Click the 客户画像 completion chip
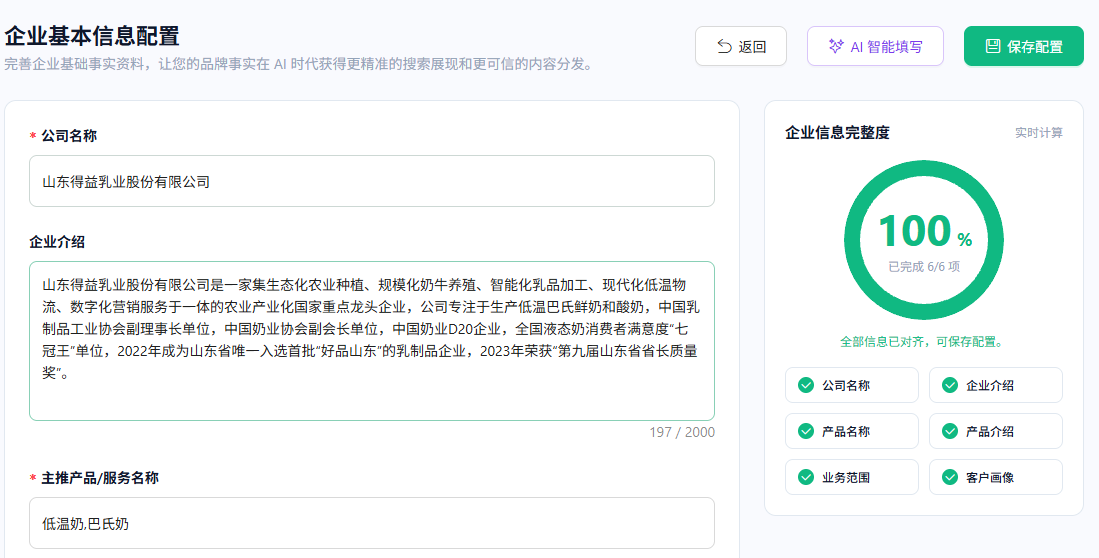Screen dimensions: 1099x558 (x=995, y=477)
